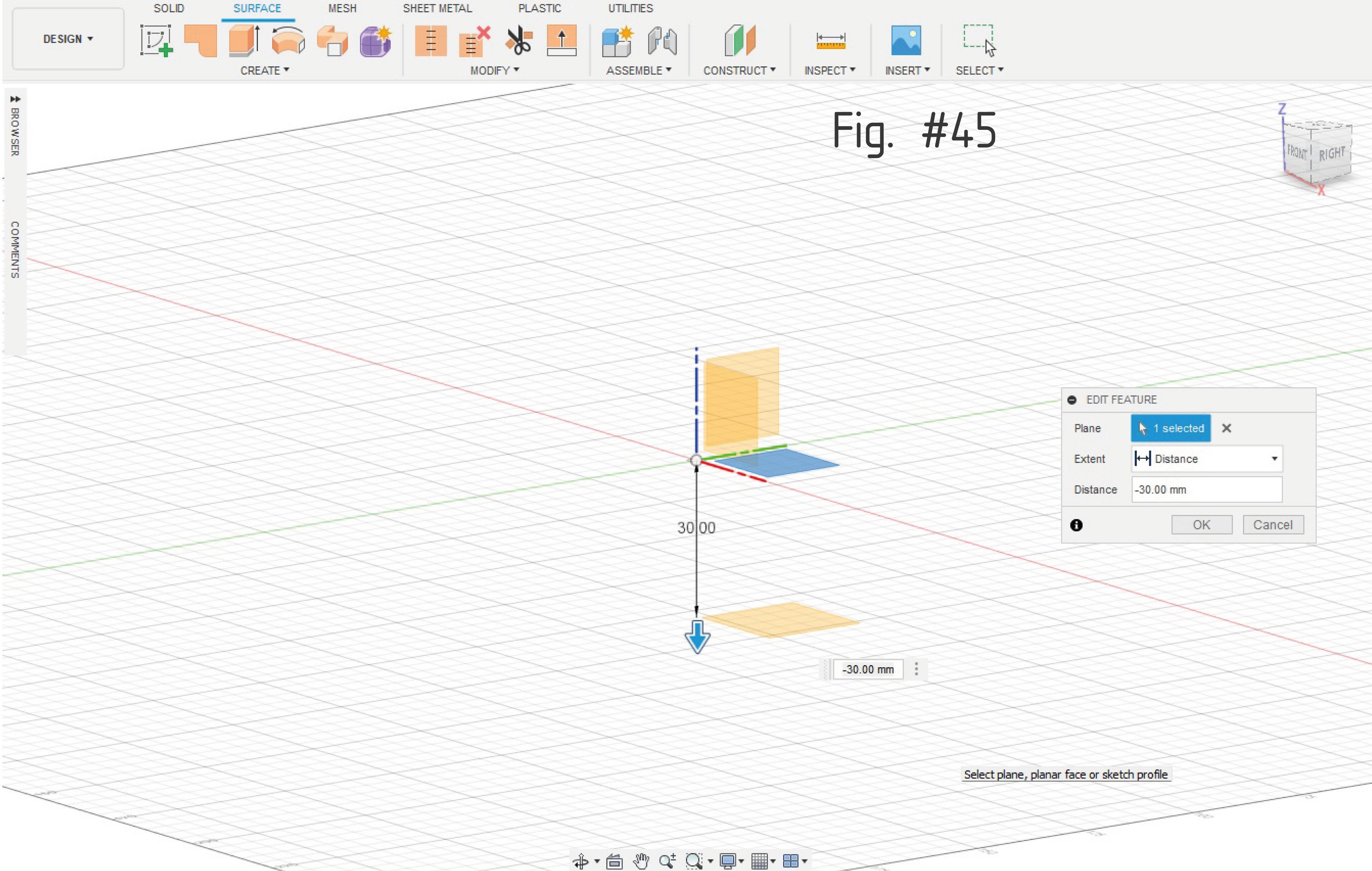Click the Fit zoom window icon
The height and width of the screenshot is (871, 1372).
click(x=694, y=861)
